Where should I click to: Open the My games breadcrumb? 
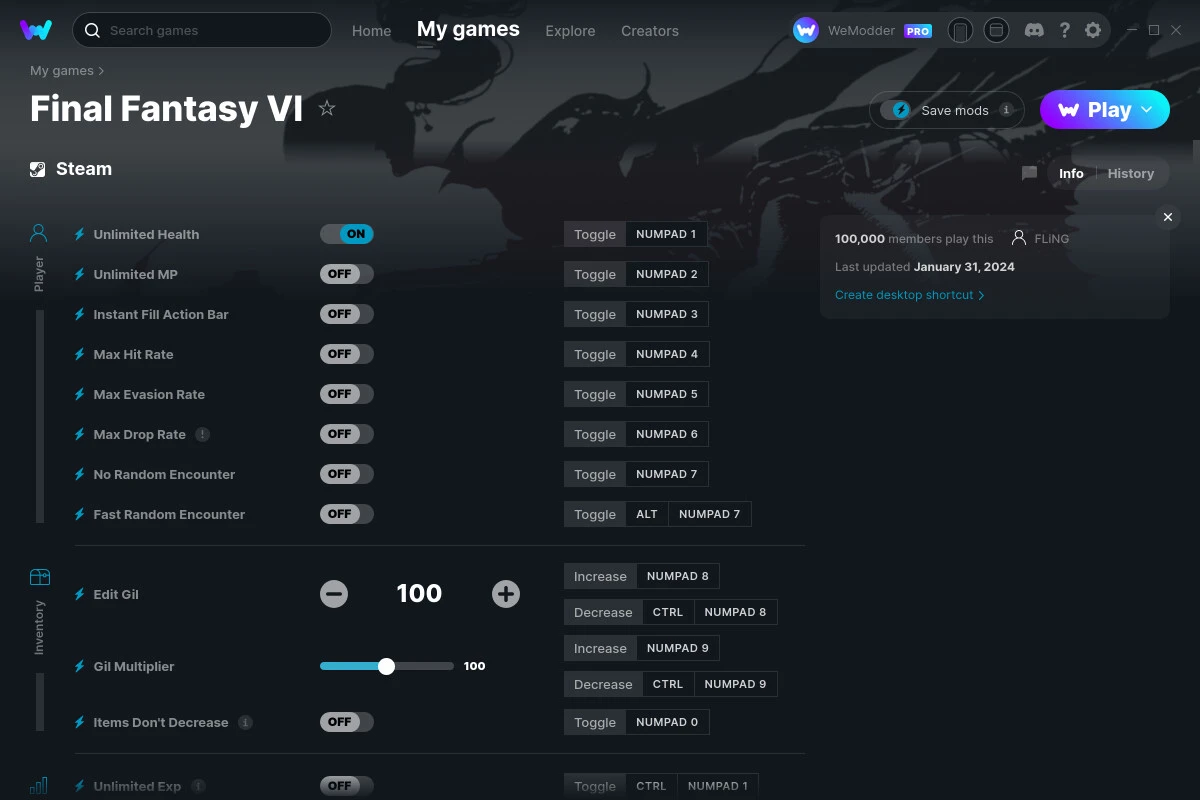61,71
